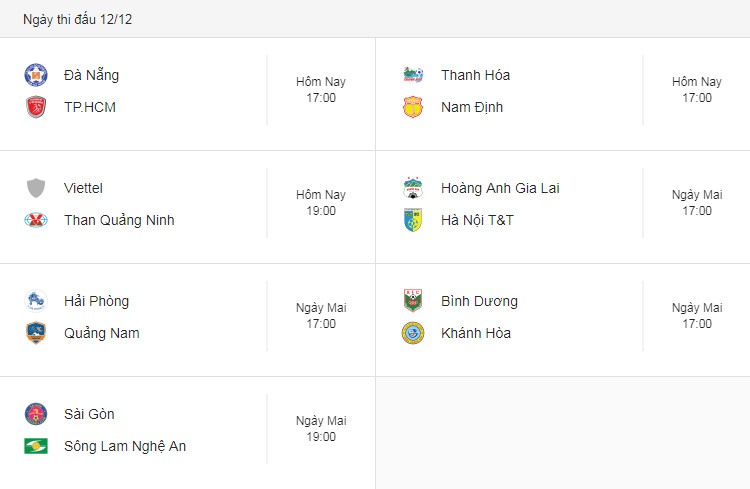Image resolution: width=750 pixels, height=489 pixels.
Task: Click the Than Quảng Ninh club logo
Action: point(36,220)
